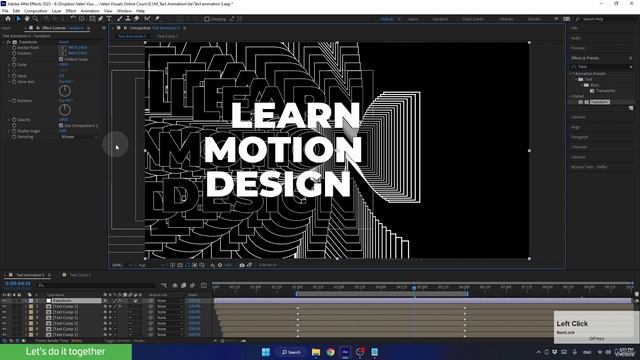The image size is (640, 360).
Task: Click the stopwatch next to Opacity
Action: [14, 120]
